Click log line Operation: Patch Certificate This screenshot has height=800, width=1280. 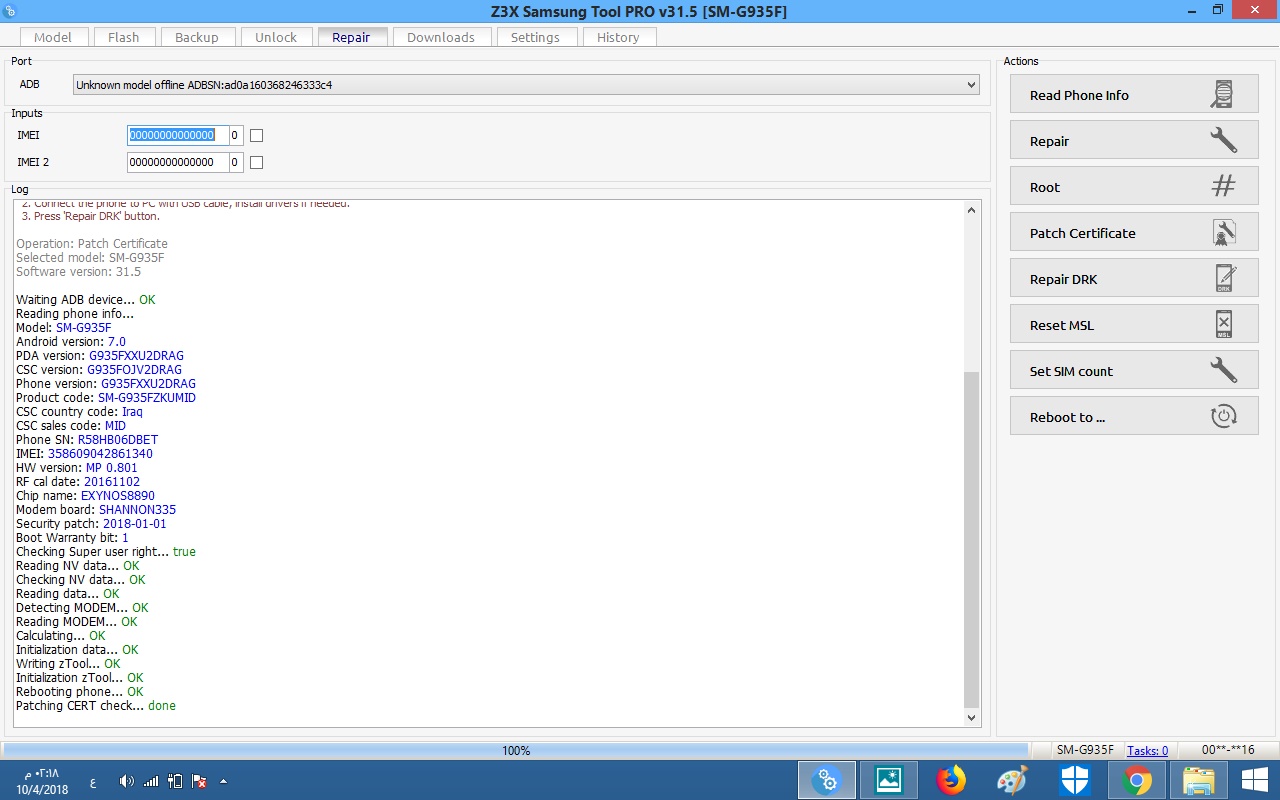point(92,244)
